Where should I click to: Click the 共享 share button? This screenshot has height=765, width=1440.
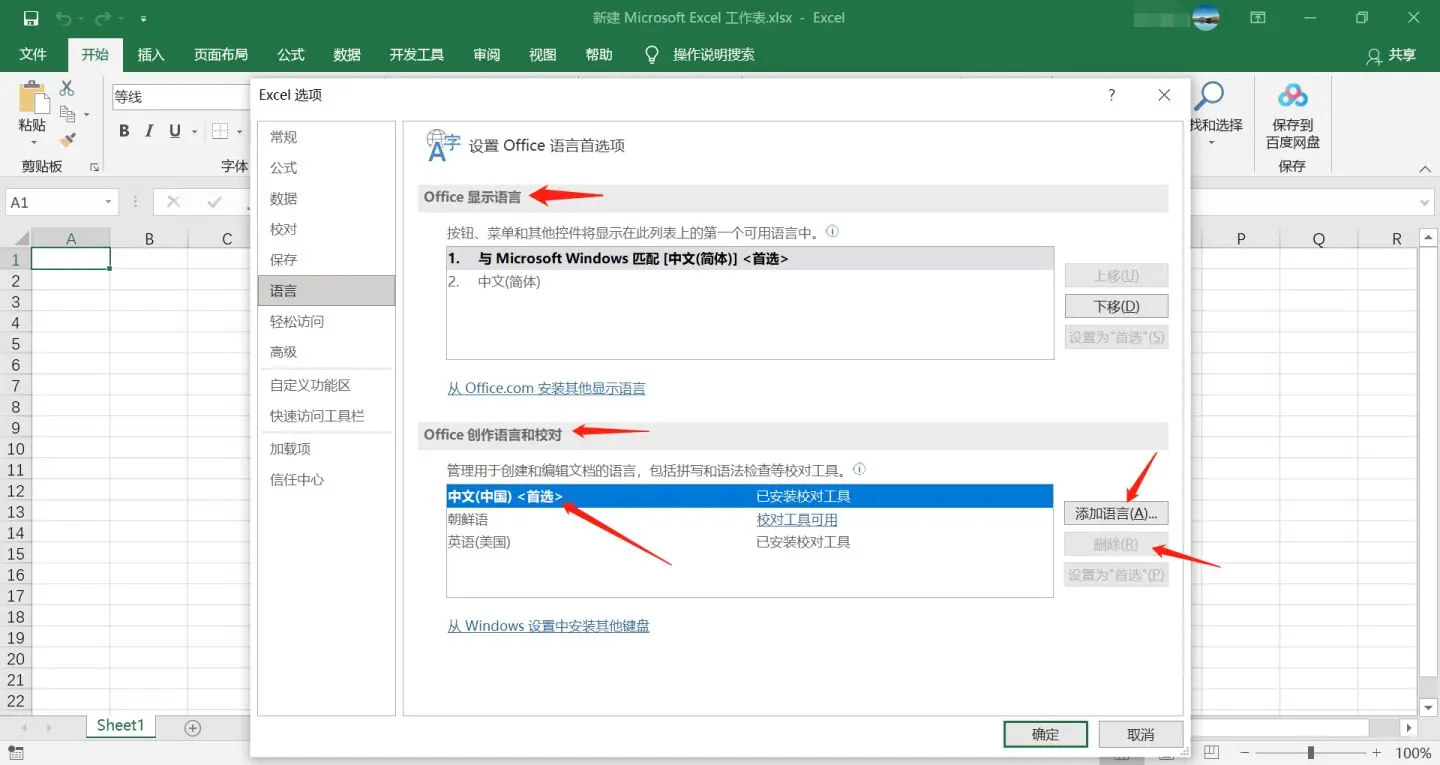1391,56
